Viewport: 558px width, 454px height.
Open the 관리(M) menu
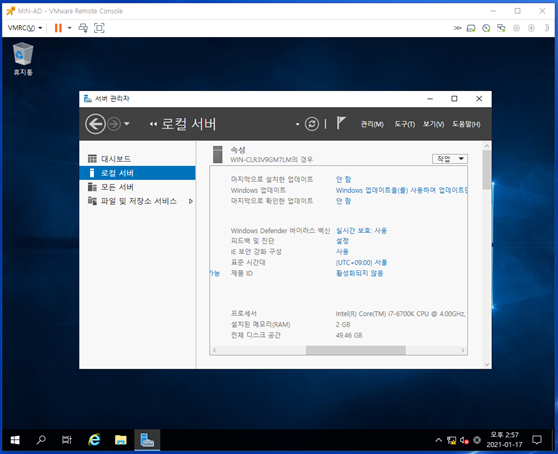coord(372,124)
